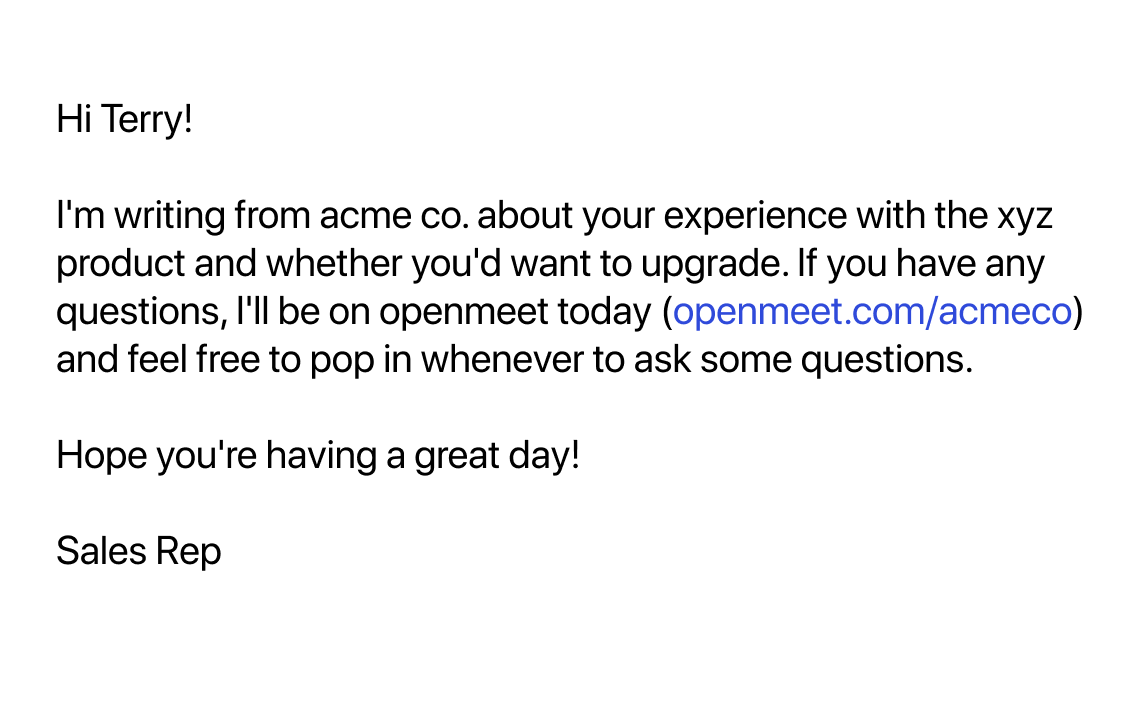Click the "Sales Rep" signature
Screen dimensions: 1132x712
[139, 551]
